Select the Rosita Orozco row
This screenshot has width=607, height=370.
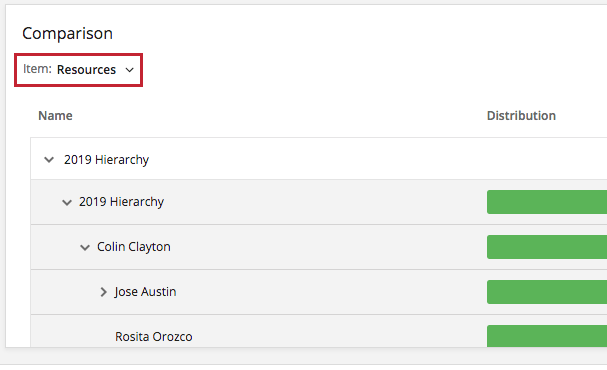pos(319,331)
